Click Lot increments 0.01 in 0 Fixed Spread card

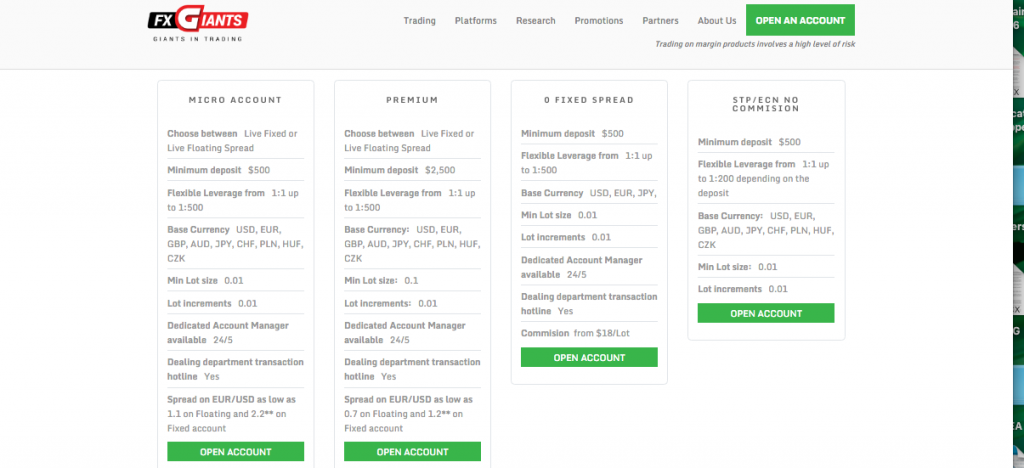click(x=566, y=237)
